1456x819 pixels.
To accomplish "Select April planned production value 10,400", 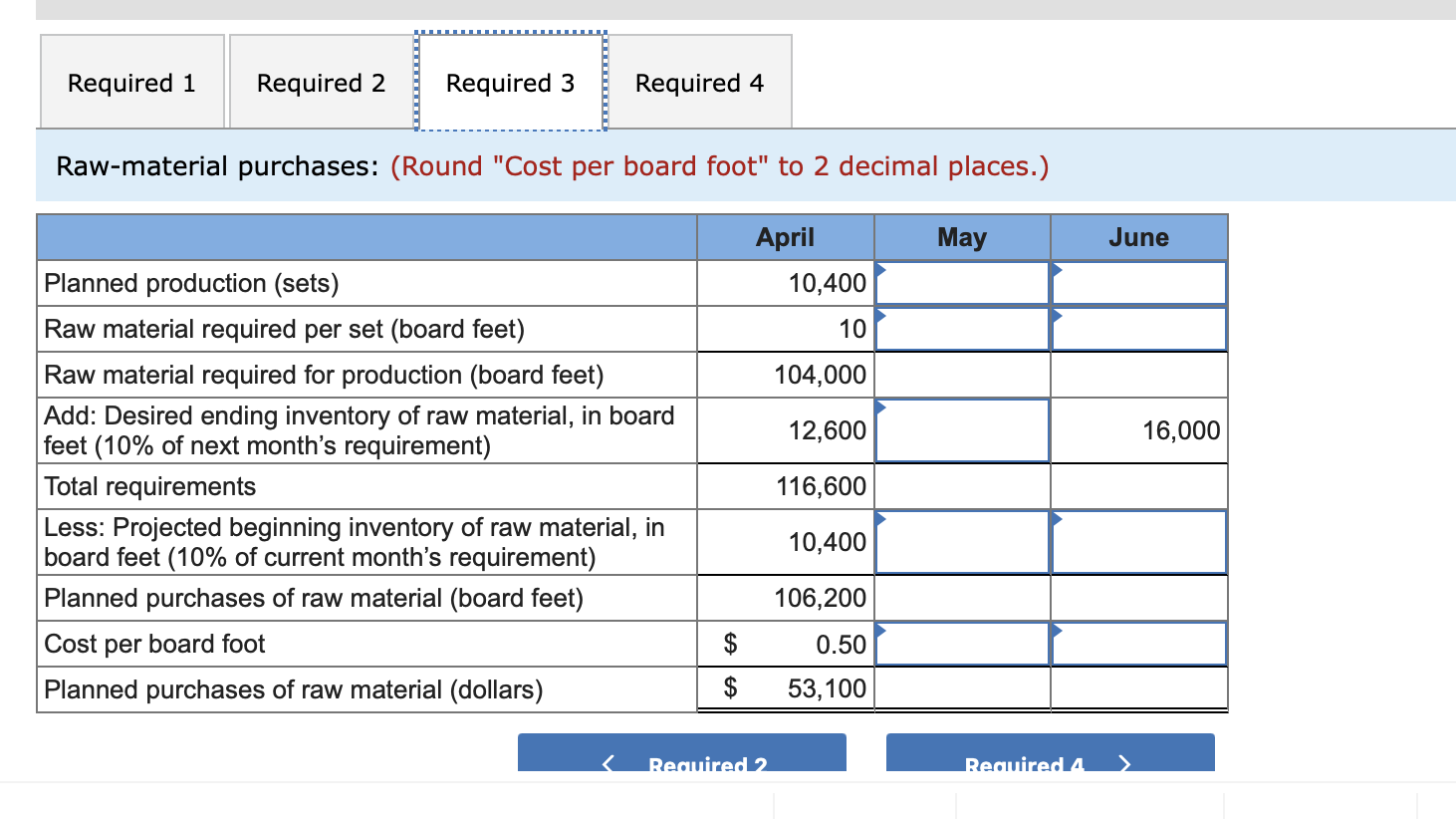I will (827, 283).
